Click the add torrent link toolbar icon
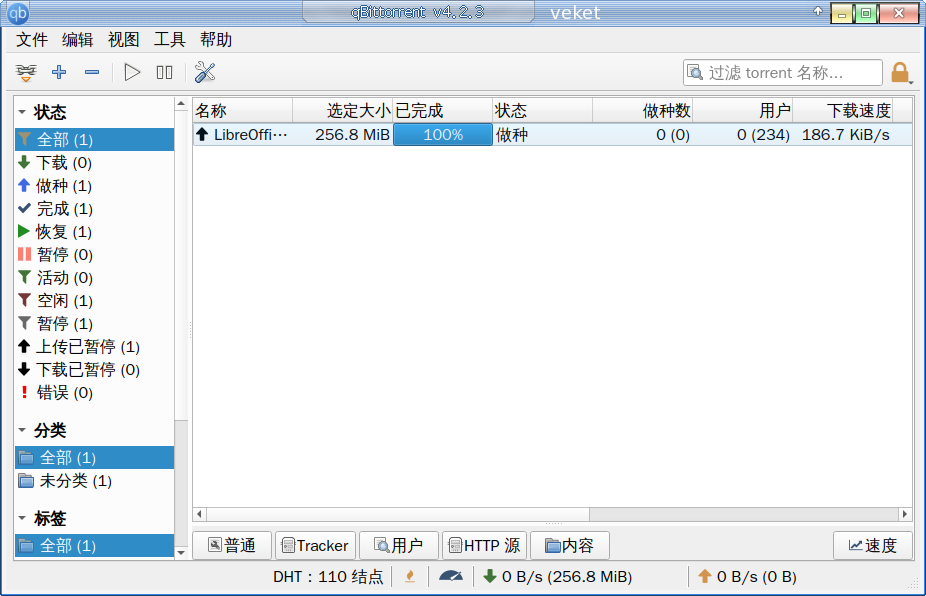This screenshot has height=596, width=926. pyautogui.click(x=26, y=73)
